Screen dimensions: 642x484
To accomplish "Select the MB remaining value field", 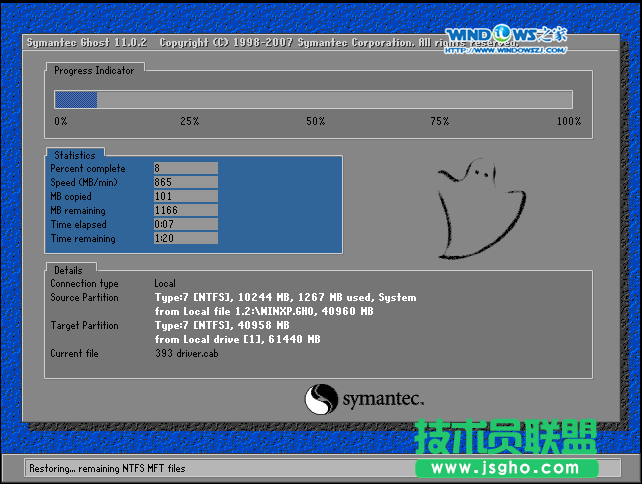I will [185, 211].
